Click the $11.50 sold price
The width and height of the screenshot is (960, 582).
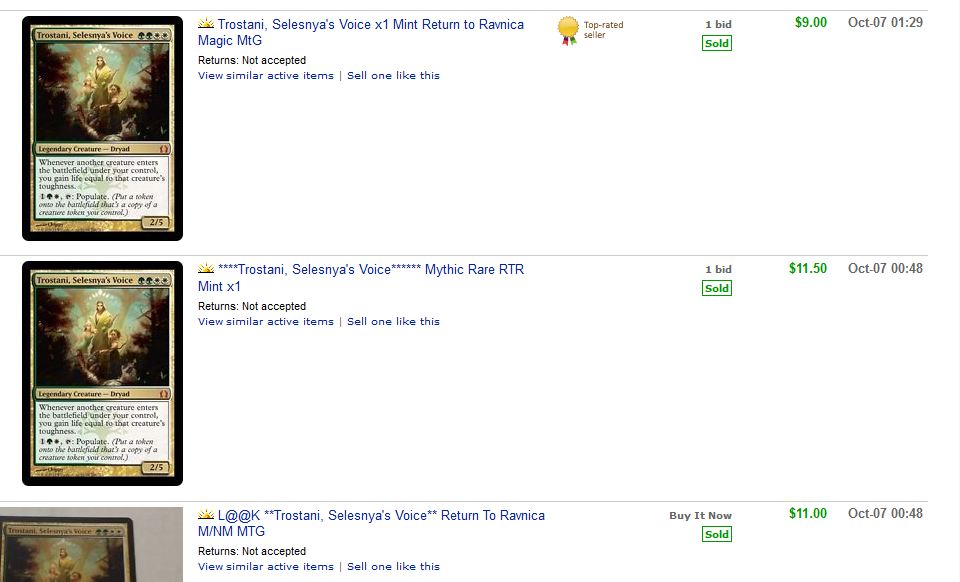tap(807, 269)
